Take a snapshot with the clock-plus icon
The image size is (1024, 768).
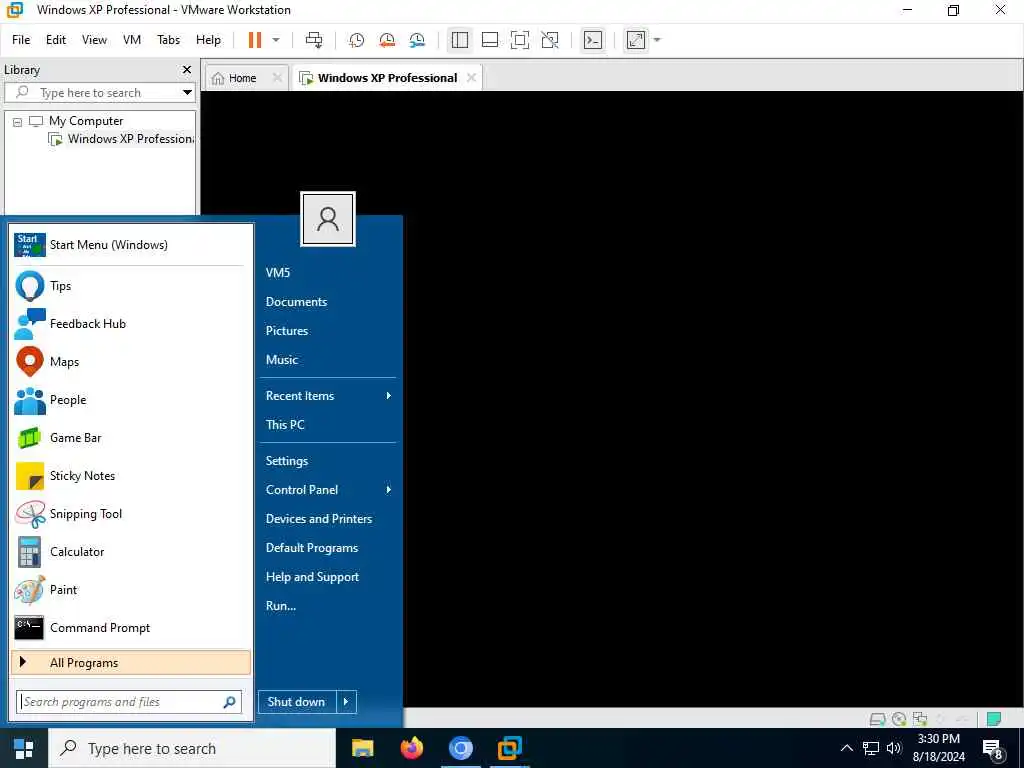[x=357, y=40]
